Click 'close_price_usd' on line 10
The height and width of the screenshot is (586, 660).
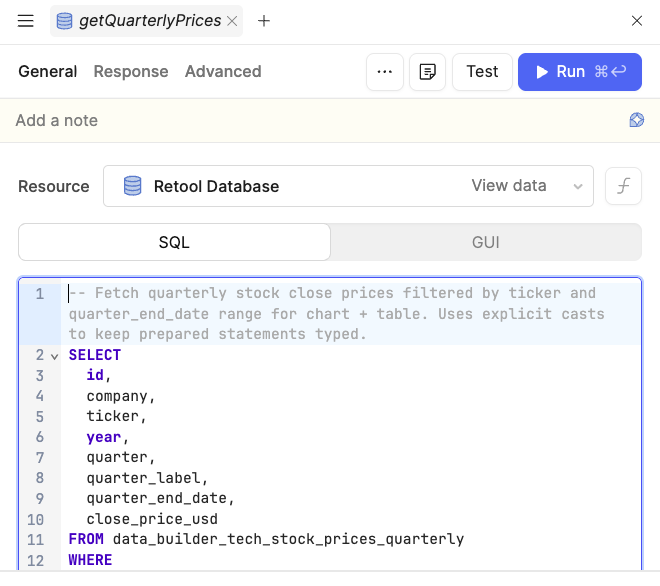[x=152, y=519]
